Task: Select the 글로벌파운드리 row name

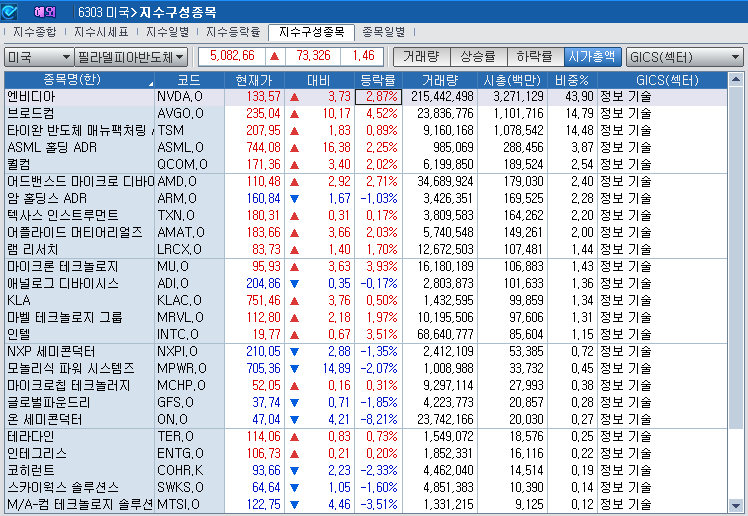Action: (x=49, y=402)
